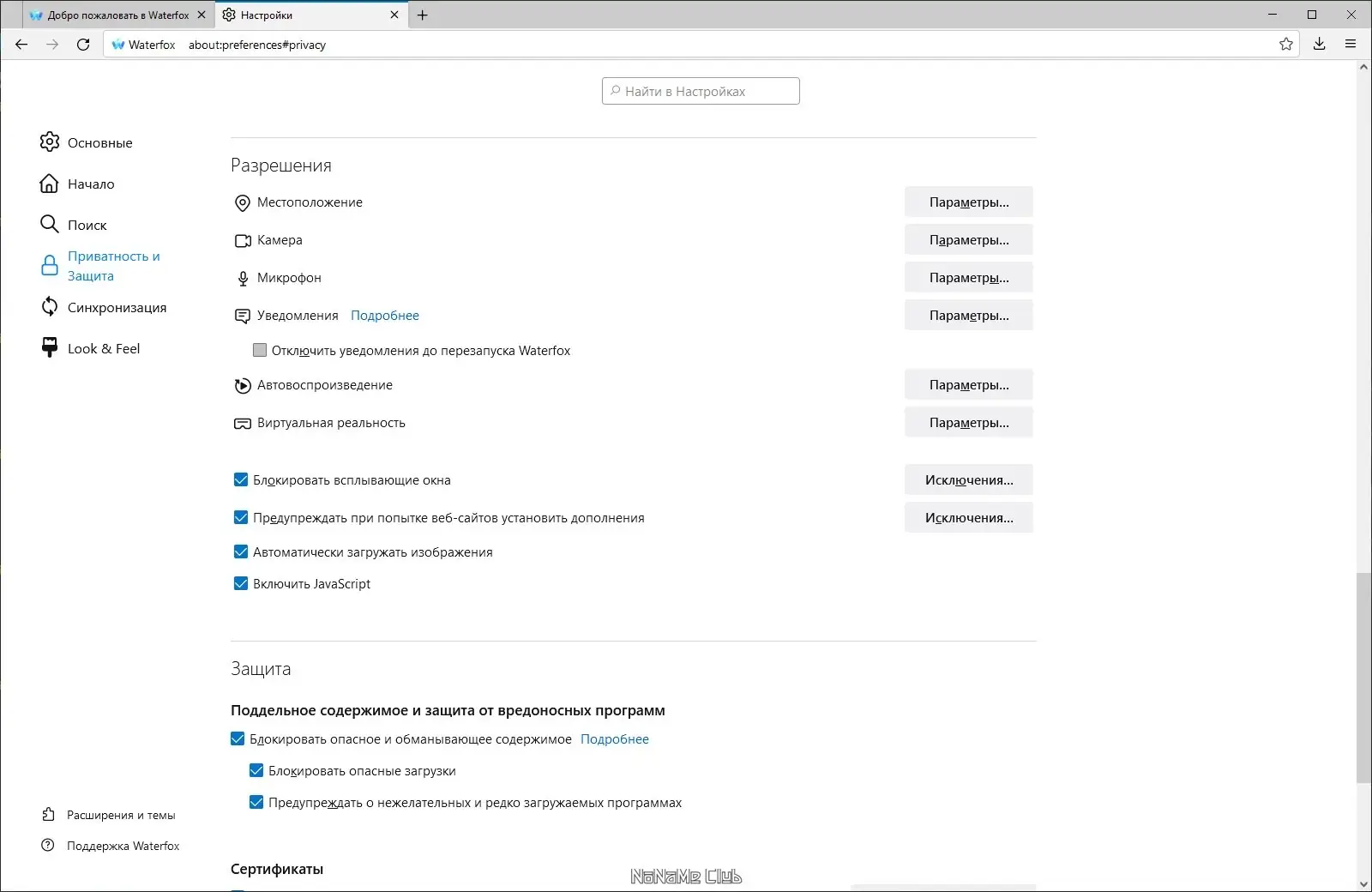Click the Look & Feel pin icon
Screen dimensions: 1372x892
click(50, 347)
